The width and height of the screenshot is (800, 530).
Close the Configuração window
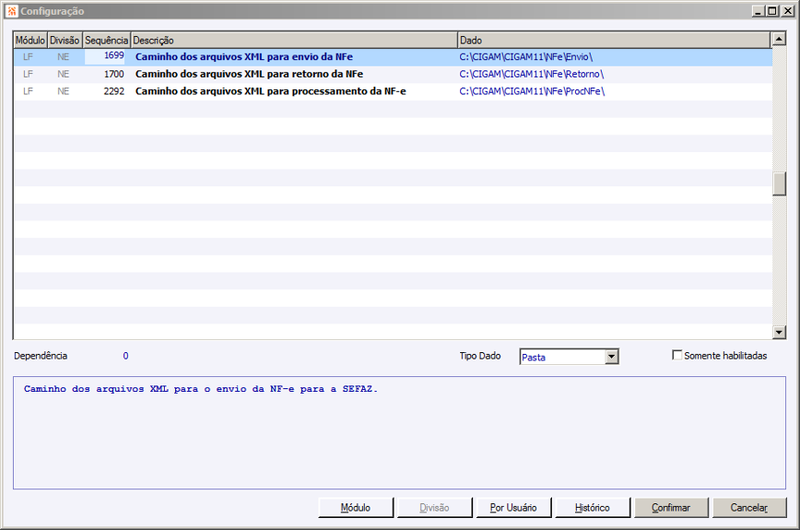pos(788,11)
